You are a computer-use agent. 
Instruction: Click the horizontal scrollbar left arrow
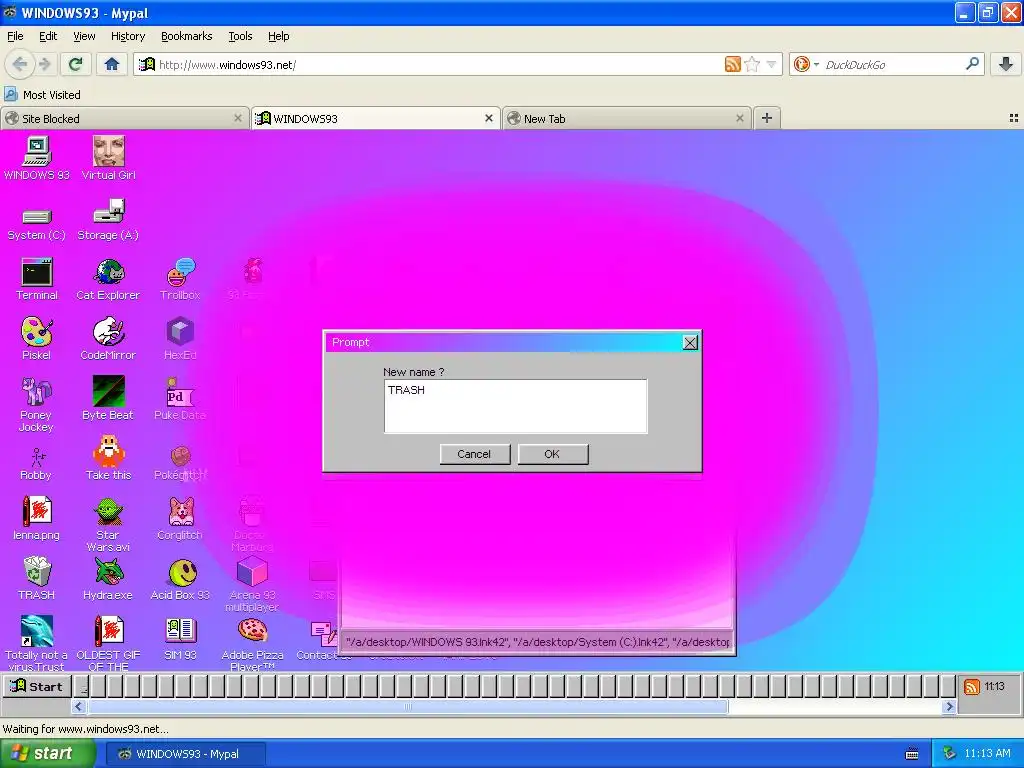tap(79, 706)
